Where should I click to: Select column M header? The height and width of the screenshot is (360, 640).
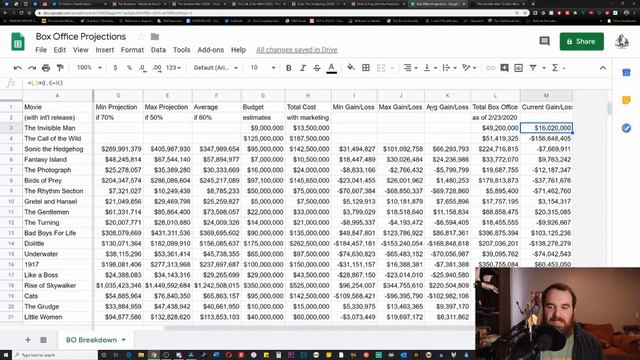[x=546, y=96]
